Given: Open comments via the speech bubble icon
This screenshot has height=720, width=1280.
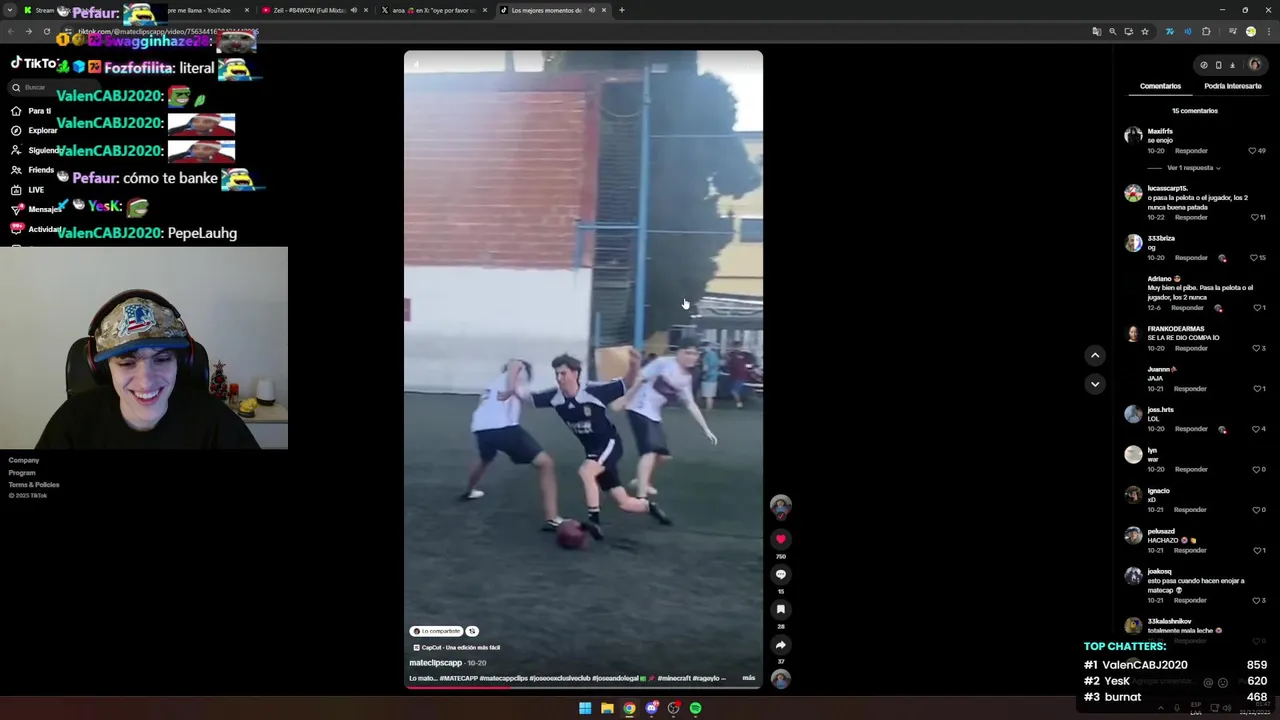Looking at the screenshot, I should point(781,574).
